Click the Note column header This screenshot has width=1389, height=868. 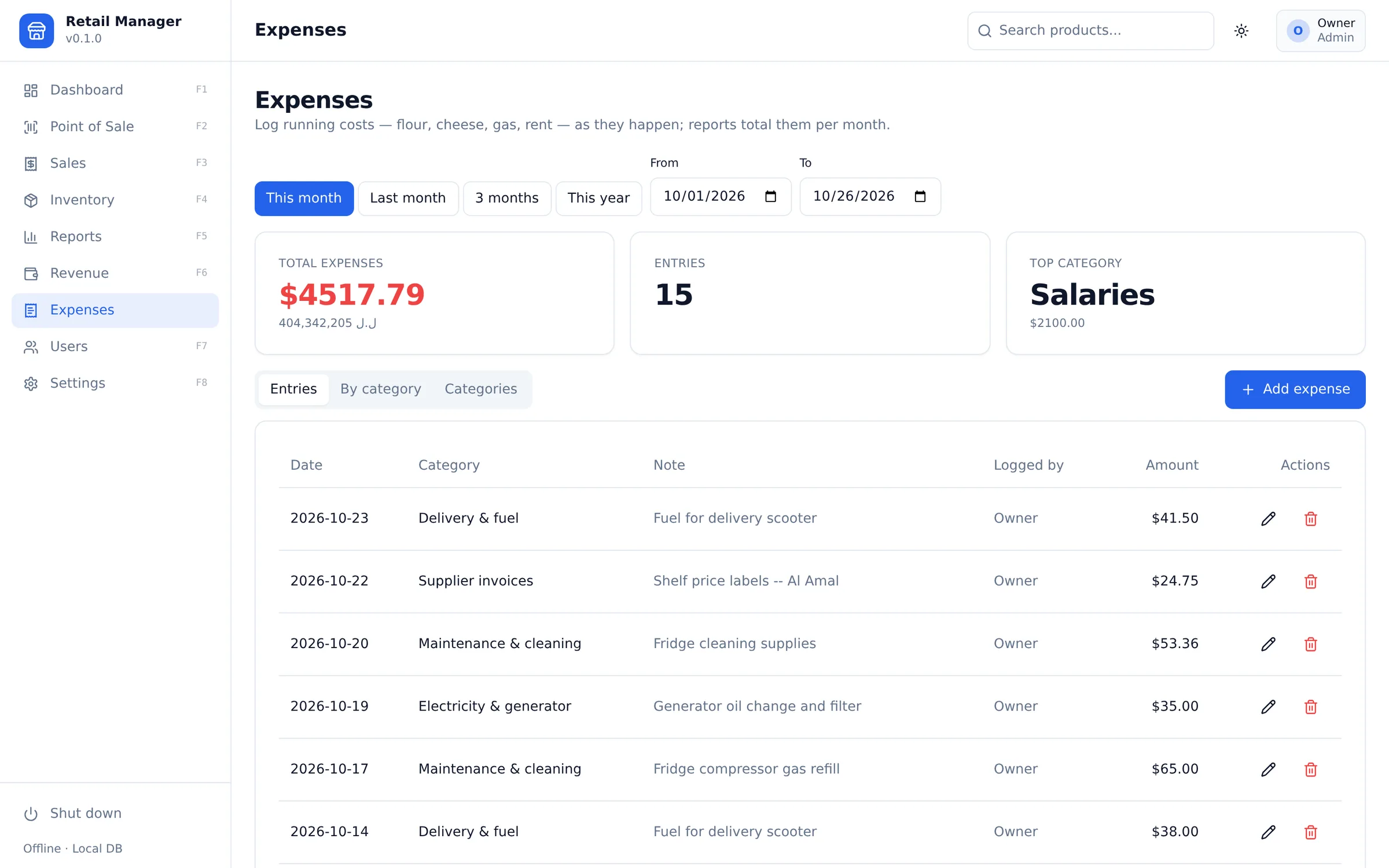(669, 465)
